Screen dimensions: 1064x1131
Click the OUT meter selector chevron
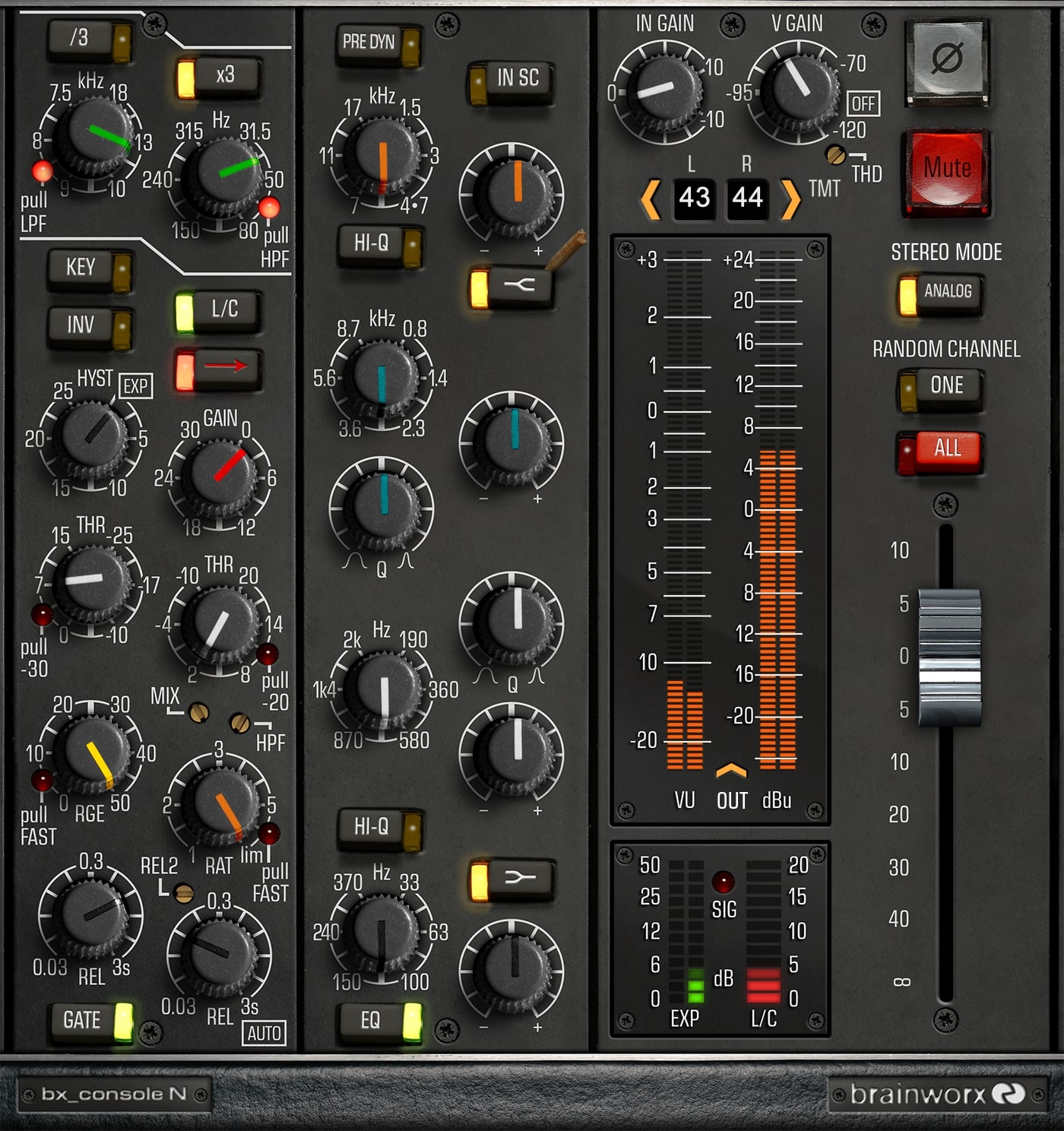(731, 771)
